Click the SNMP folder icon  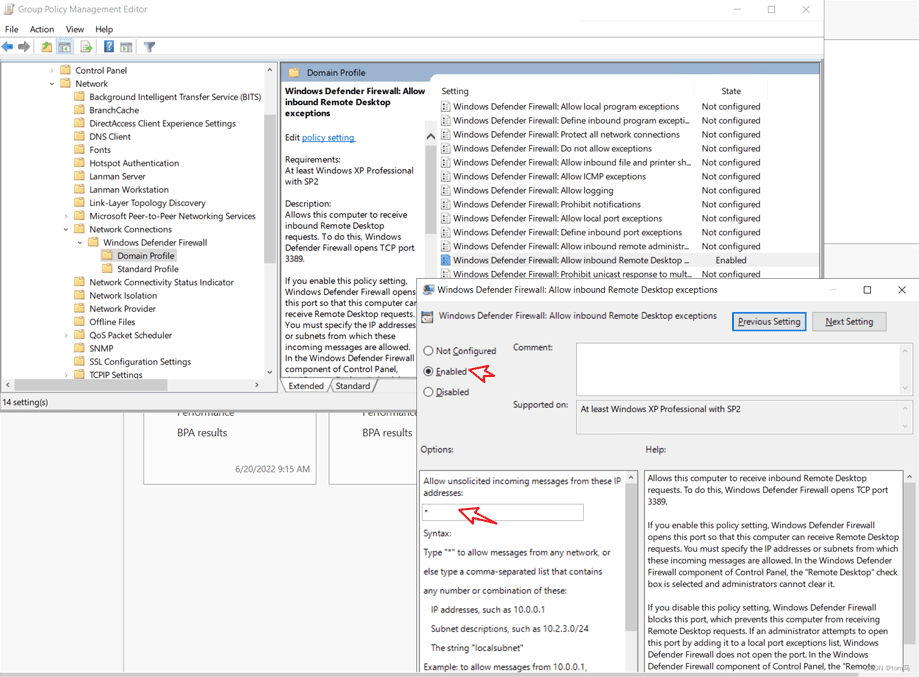[x=80, y=348]
